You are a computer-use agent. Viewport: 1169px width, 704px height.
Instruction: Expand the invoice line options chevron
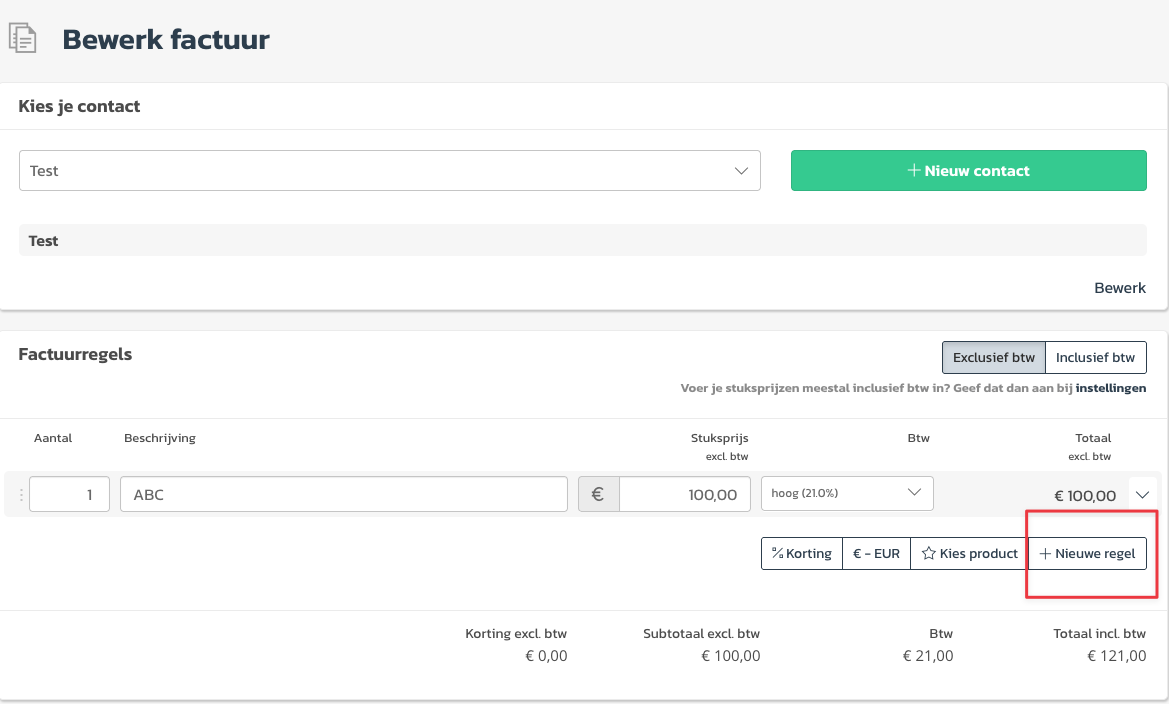pos(1142,493)
